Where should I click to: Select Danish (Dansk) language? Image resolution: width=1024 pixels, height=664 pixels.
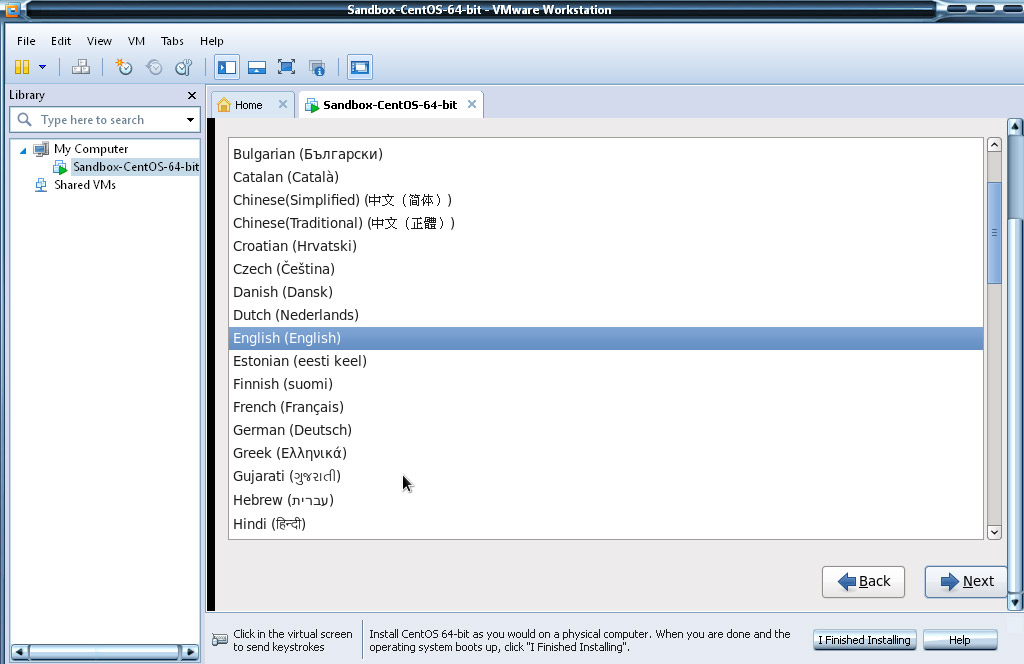click(605, 292)
